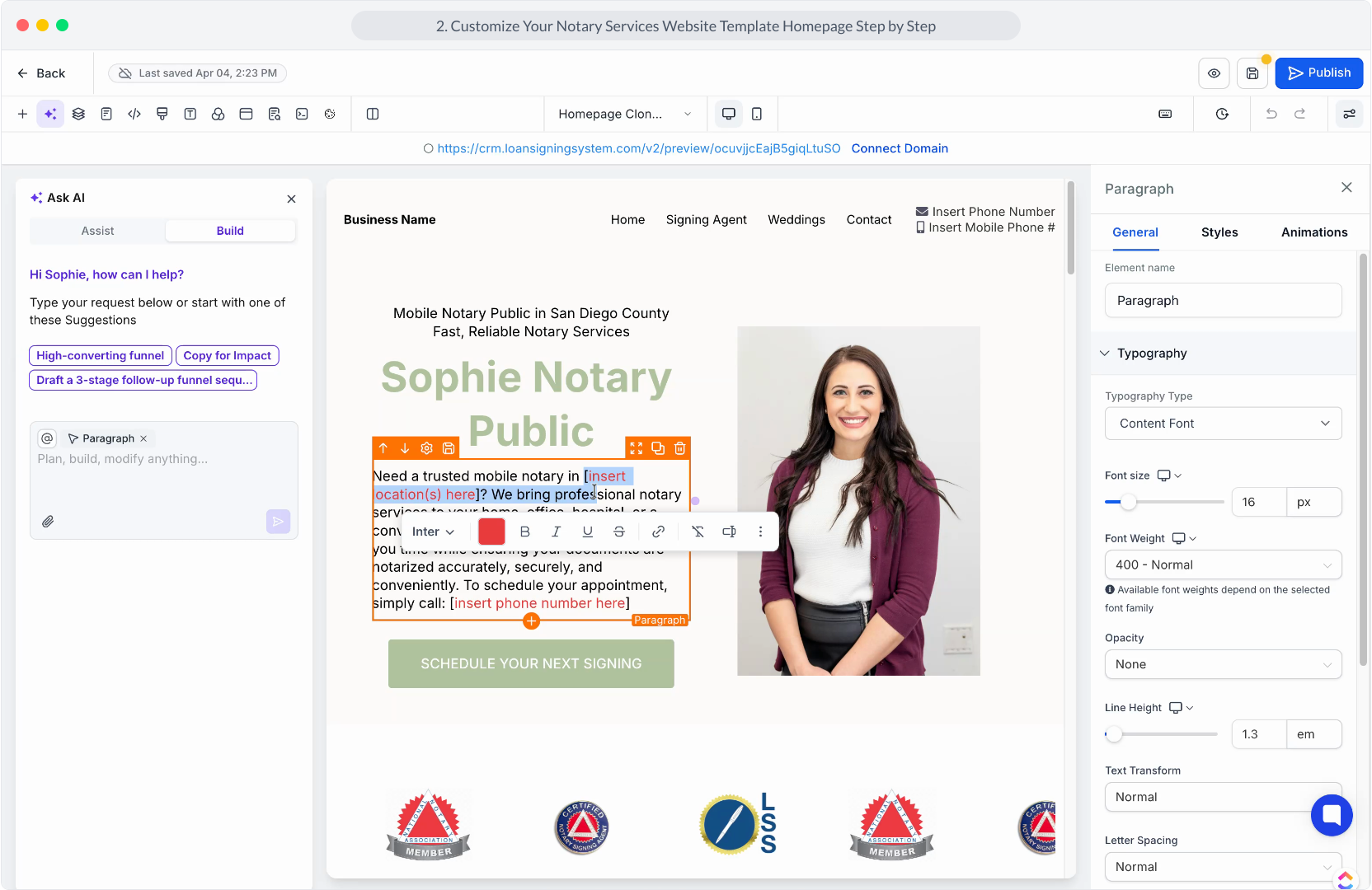Delete the paragraph with the trash icon
This screenshot has width=1372, height=890.
pos(679,448)
